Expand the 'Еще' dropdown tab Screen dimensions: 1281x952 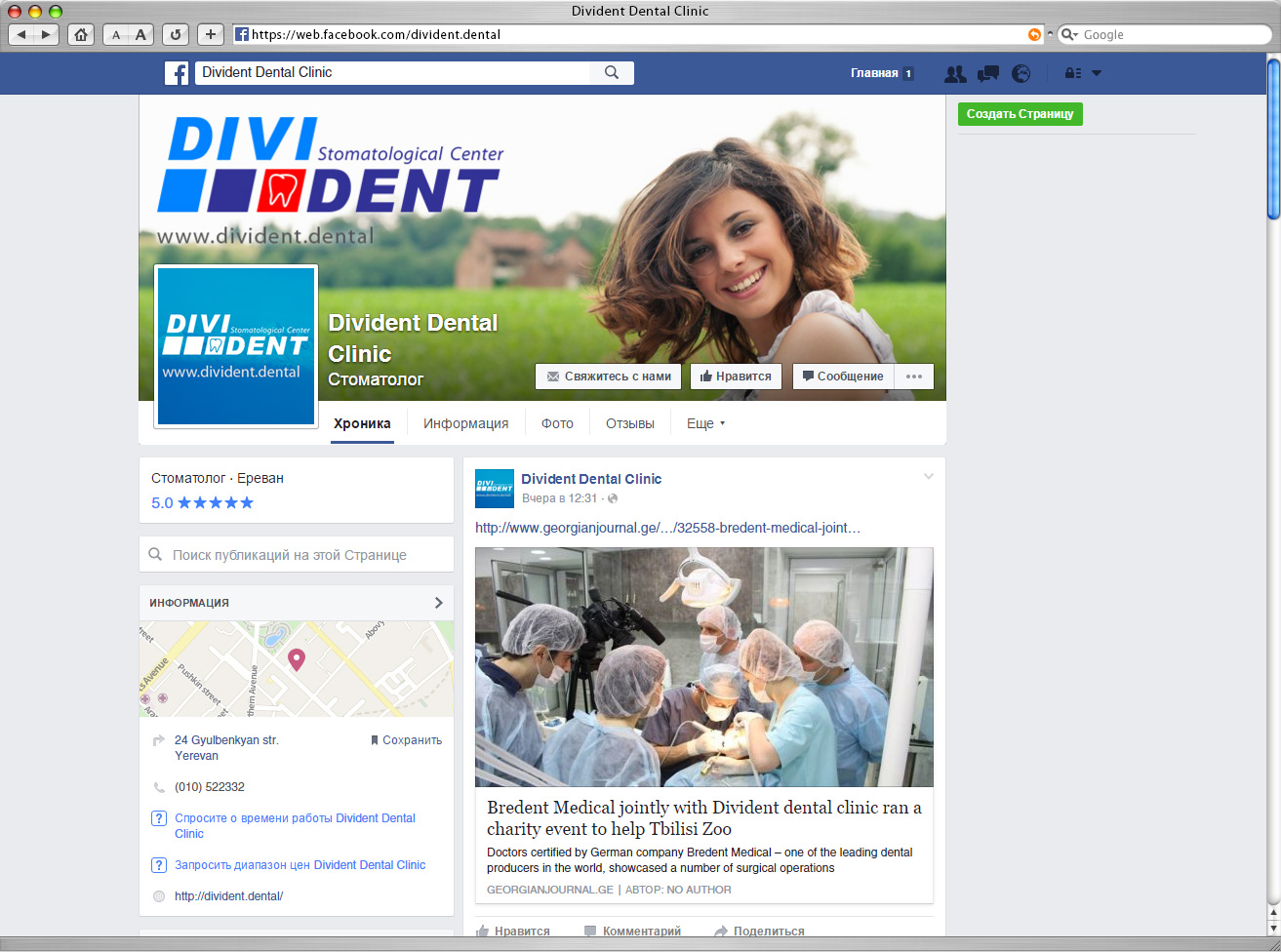(705, 423)
